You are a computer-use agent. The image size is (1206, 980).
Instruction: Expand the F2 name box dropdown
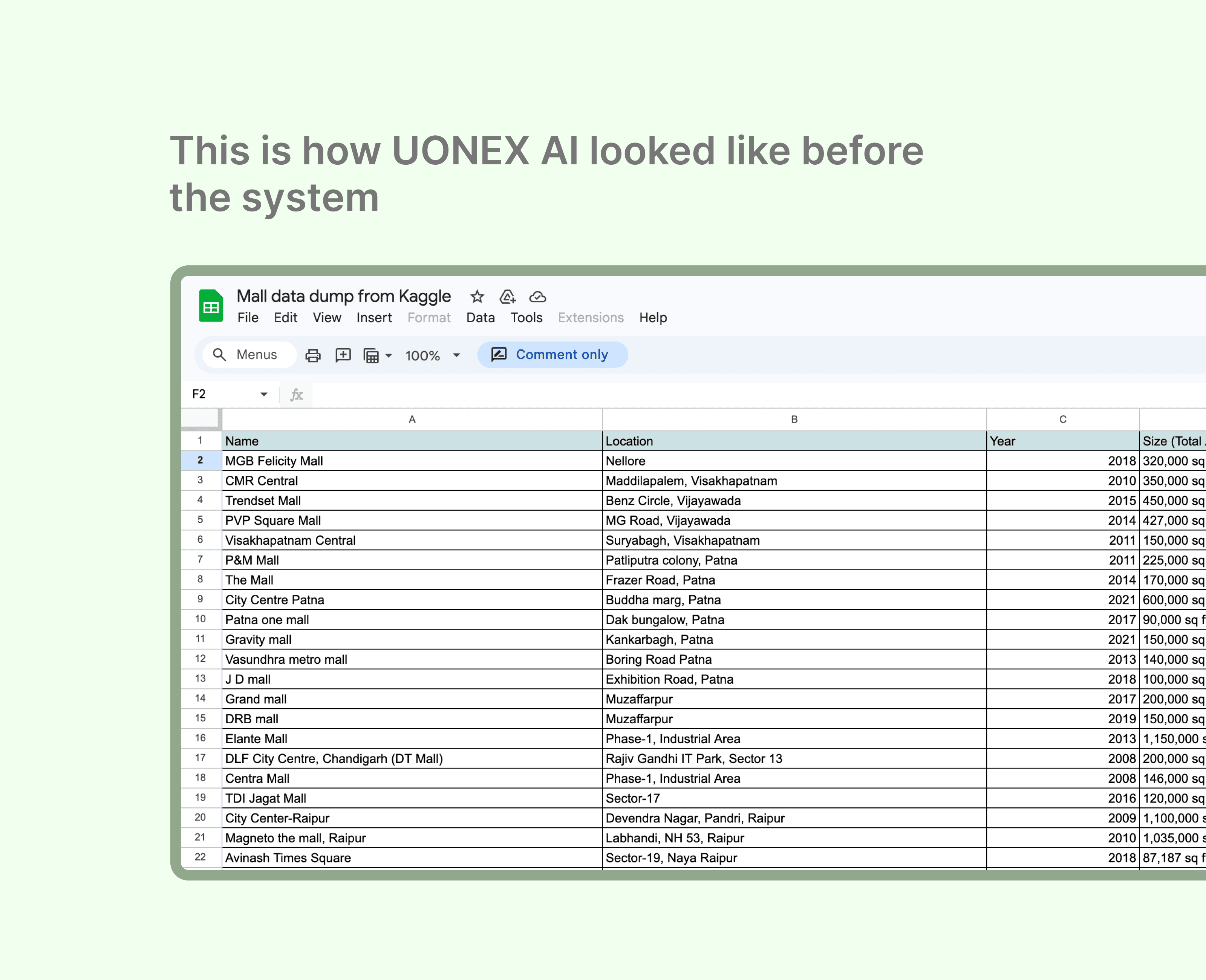pyautogui.click(x=263, y=394)
